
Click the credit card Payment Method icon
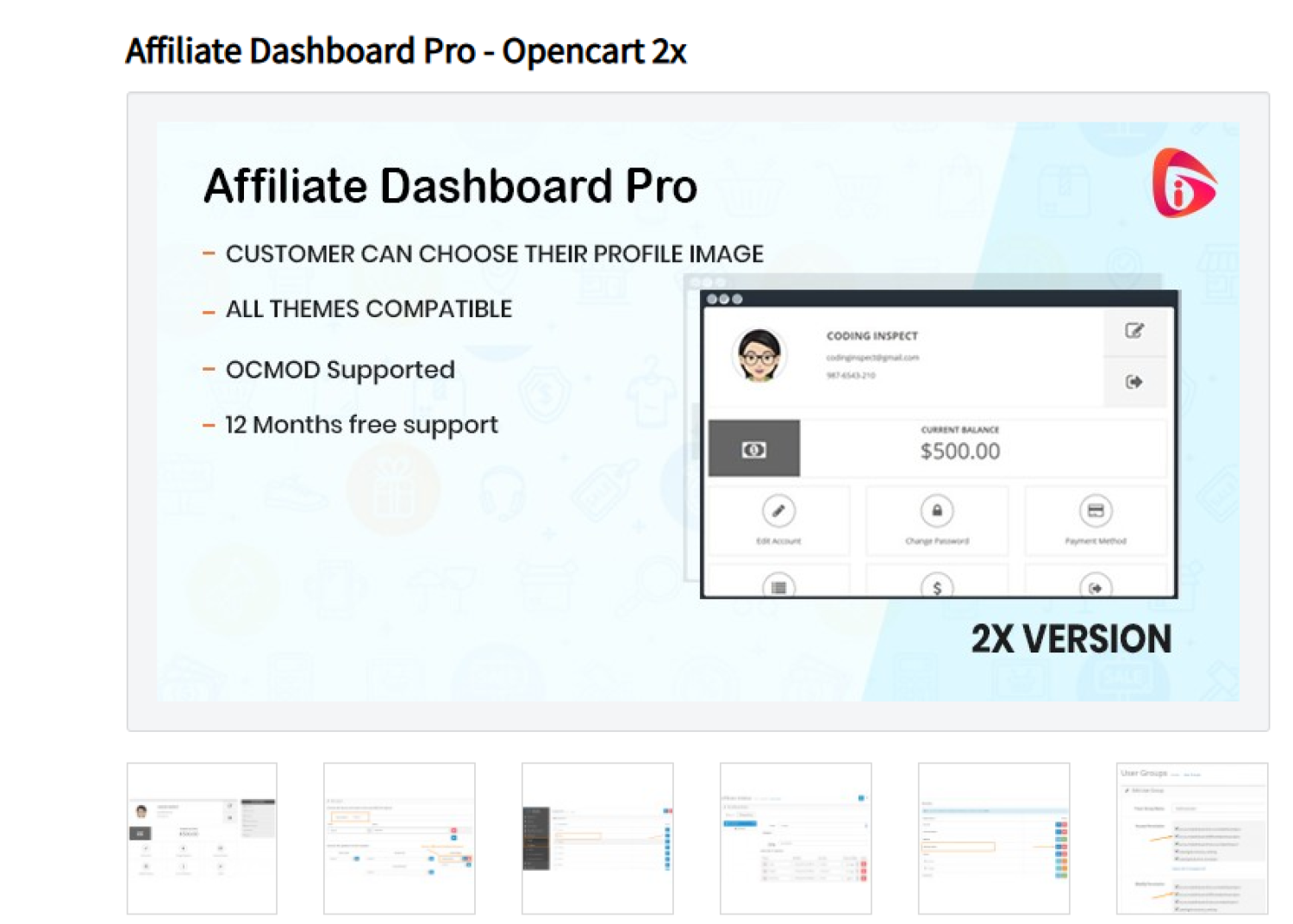[1095, 510]
